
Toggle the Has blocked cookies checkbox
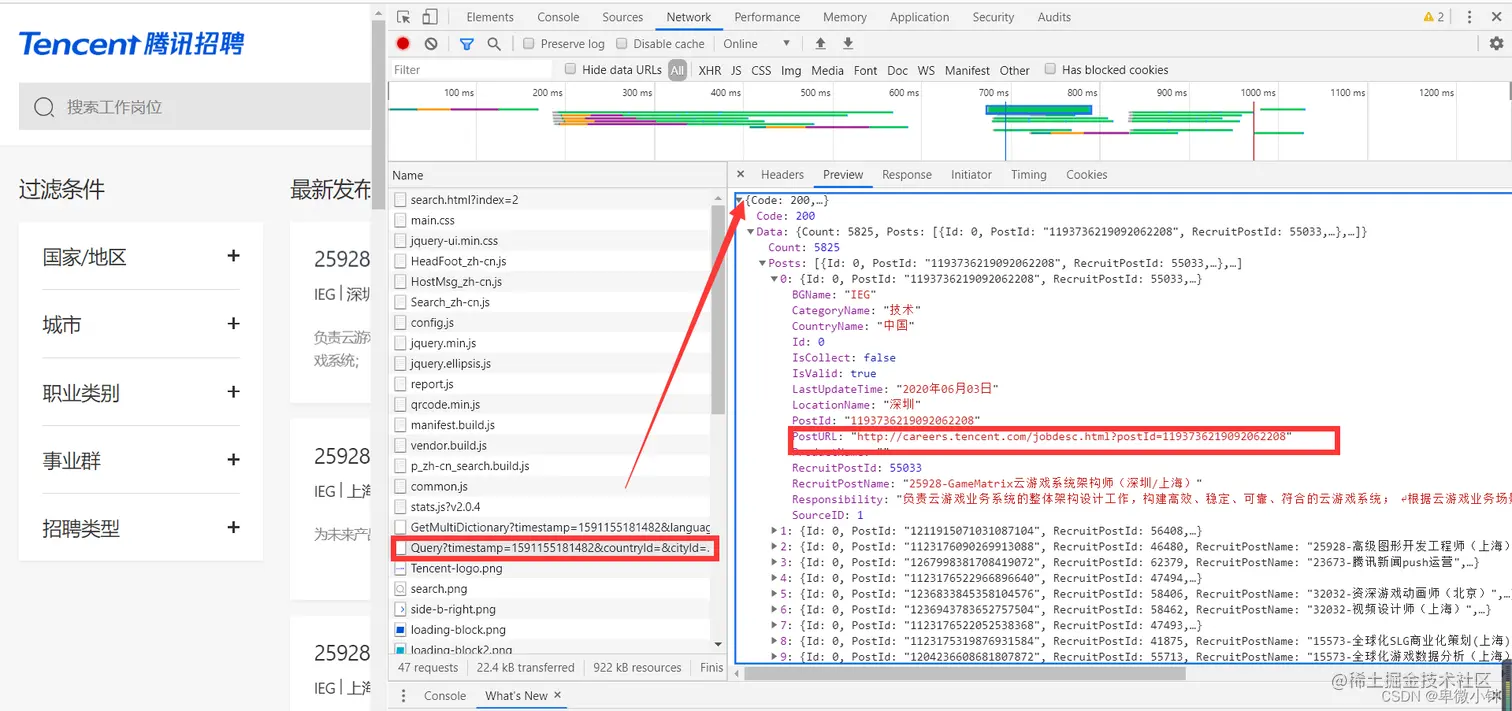click(x=1050, y=69)
